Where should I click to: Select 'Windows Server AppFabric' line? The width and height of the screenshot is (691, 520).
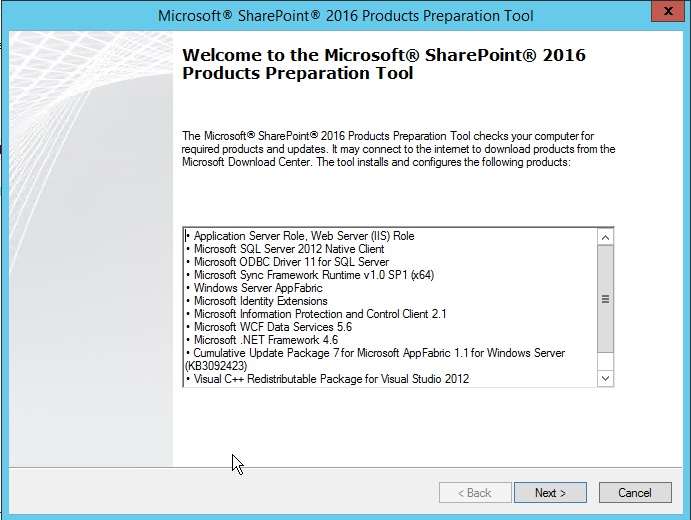coord(254,288)
